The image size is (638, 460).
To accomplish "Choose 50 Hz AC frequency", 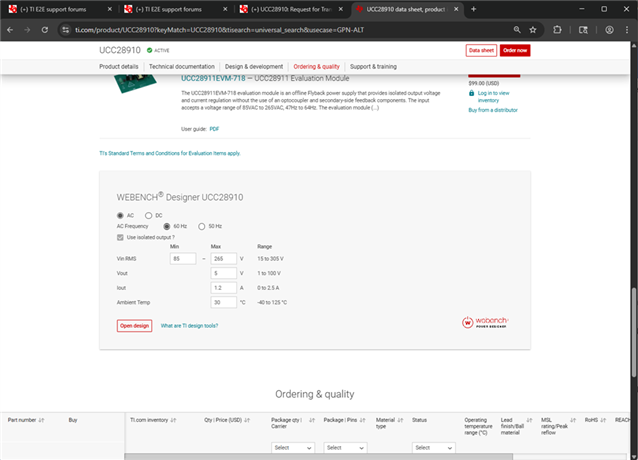I will (201, 226).
